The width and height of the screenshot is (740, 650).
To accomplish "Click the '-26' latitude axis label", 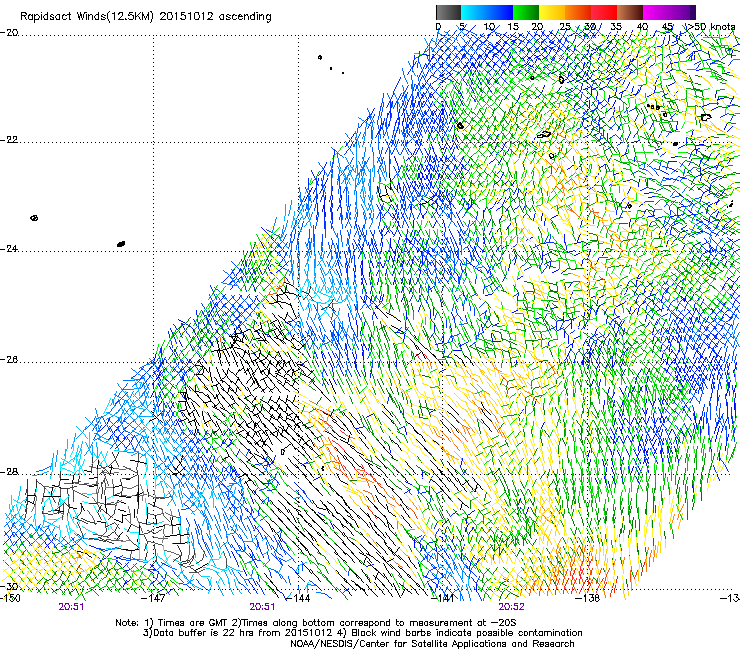I will 9,359.
